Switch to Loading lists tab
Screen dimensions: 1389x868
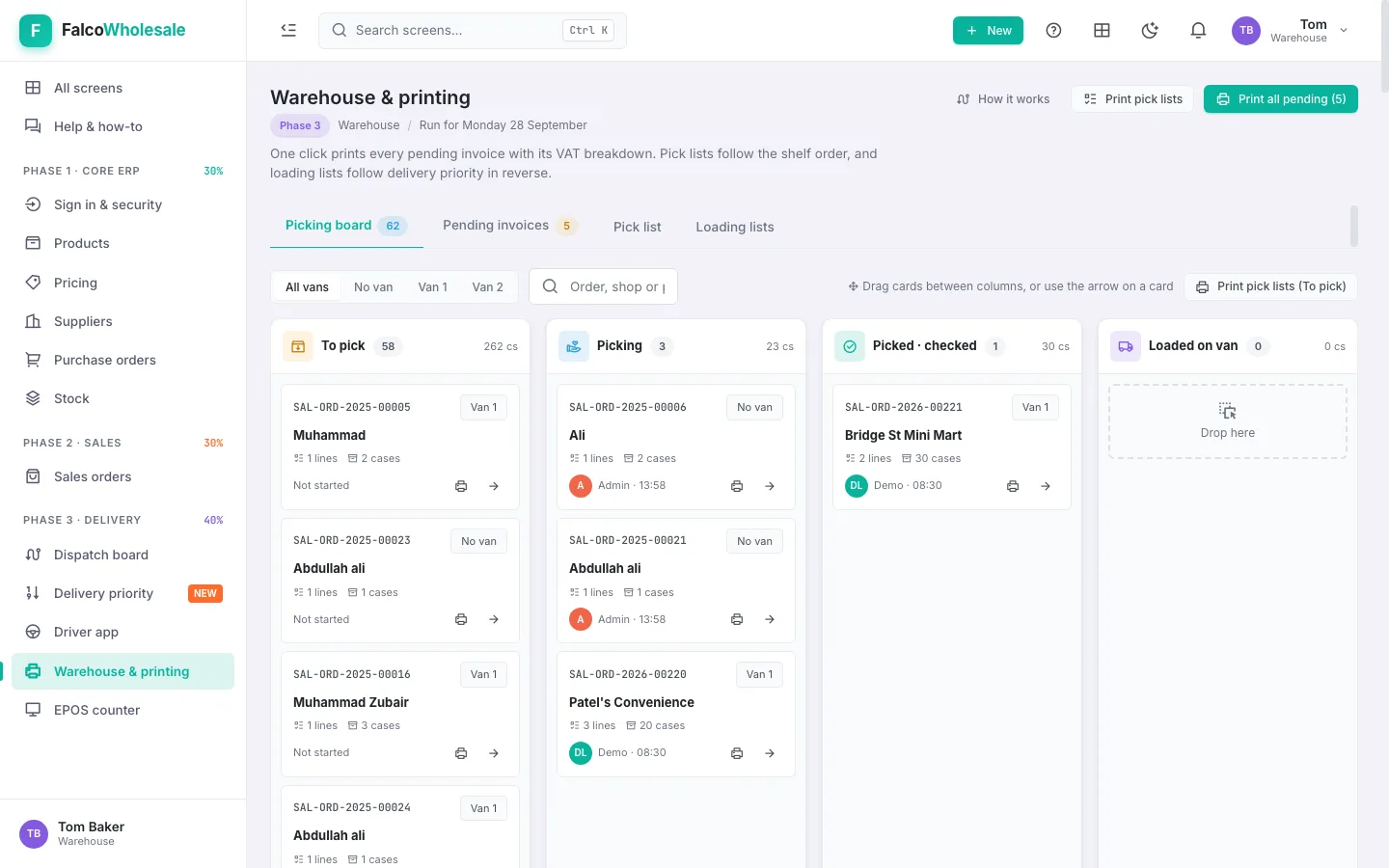(735, 227)
